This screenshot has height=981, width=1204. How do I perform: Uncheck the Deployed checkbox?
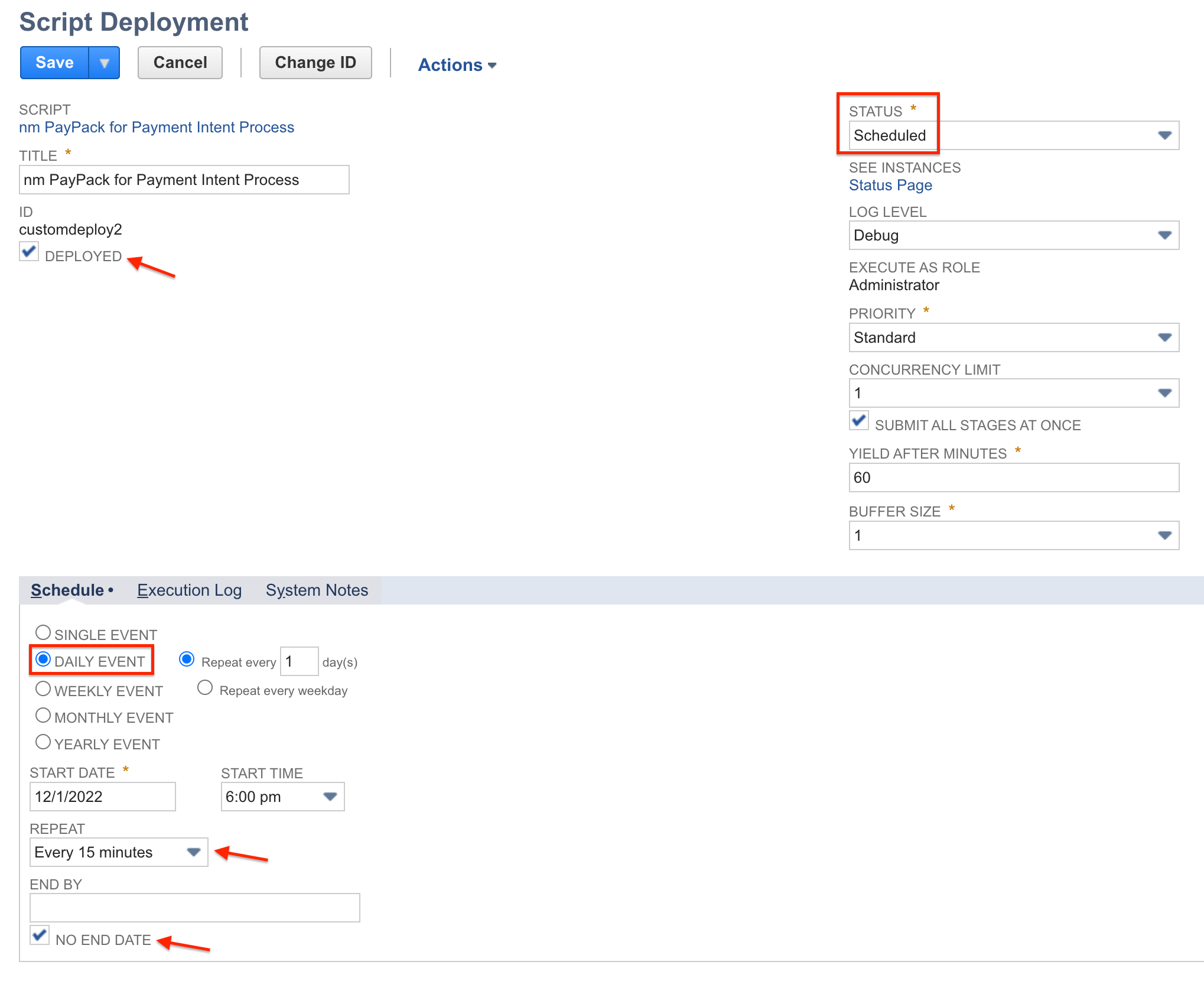coord(29,252)
